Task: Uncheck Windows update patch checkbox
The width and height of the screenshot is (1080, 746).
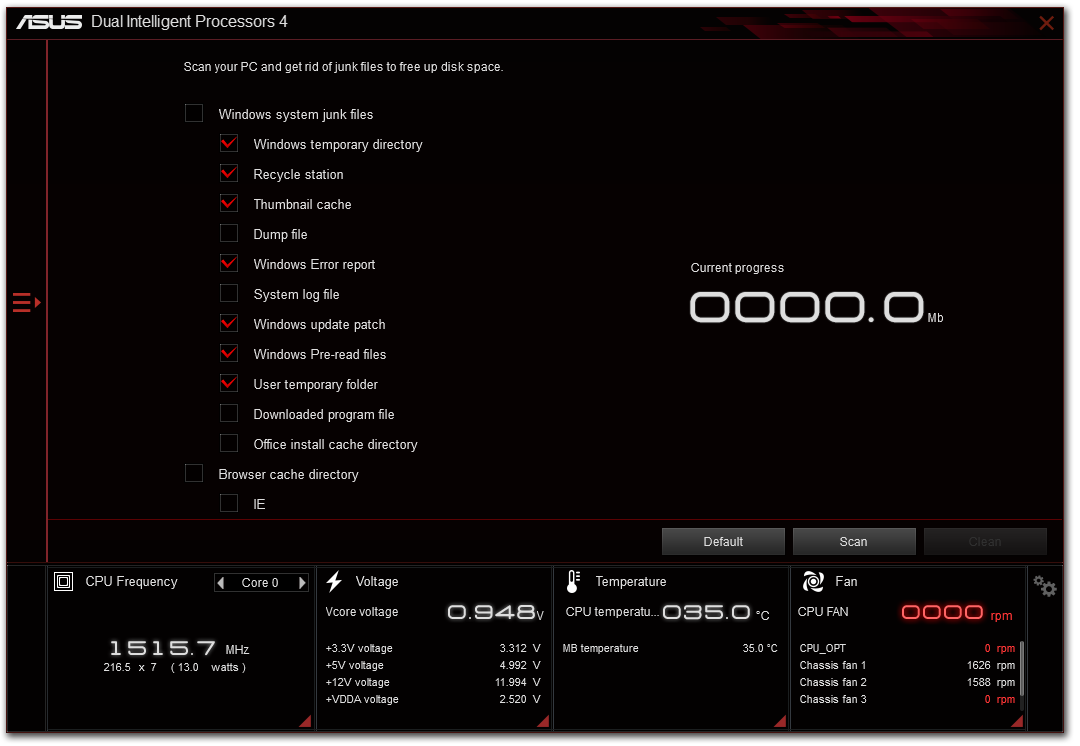Action: coord(229,324)
